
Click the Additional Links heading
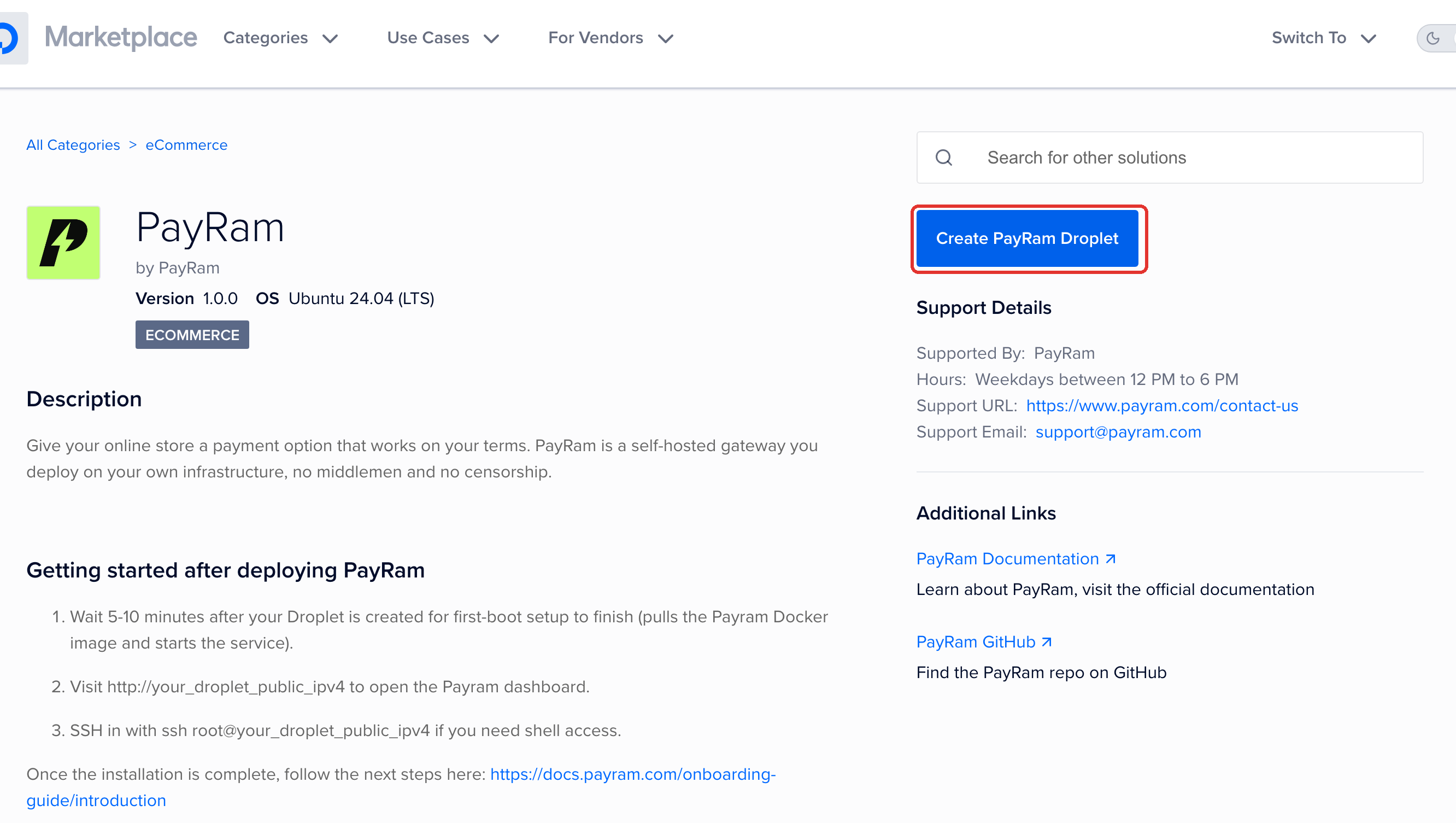click(986, 513)
